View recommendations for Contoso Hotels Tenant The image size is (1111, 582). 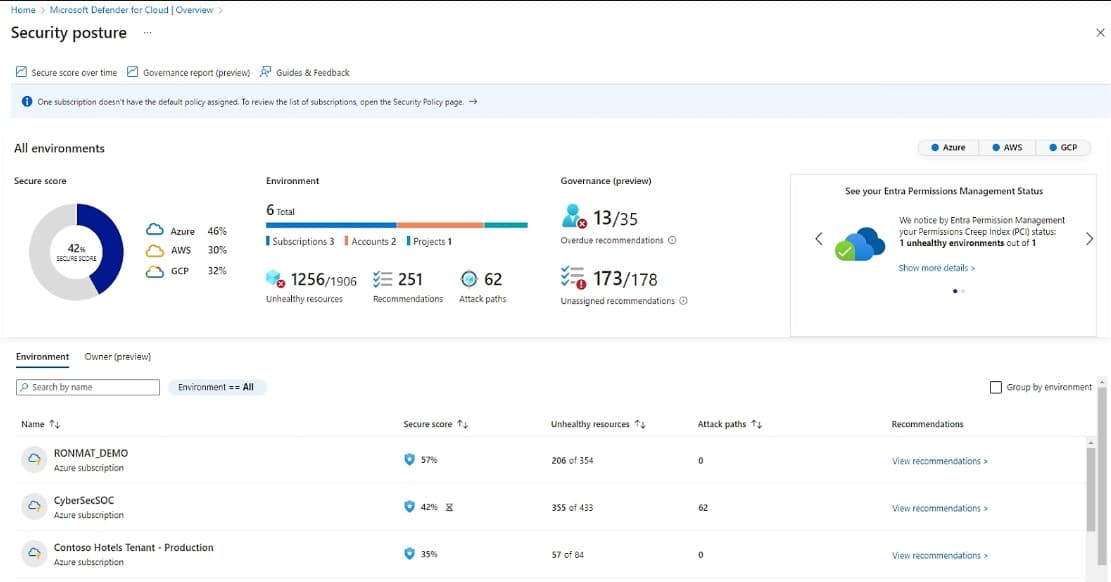[x=940, y=555]
